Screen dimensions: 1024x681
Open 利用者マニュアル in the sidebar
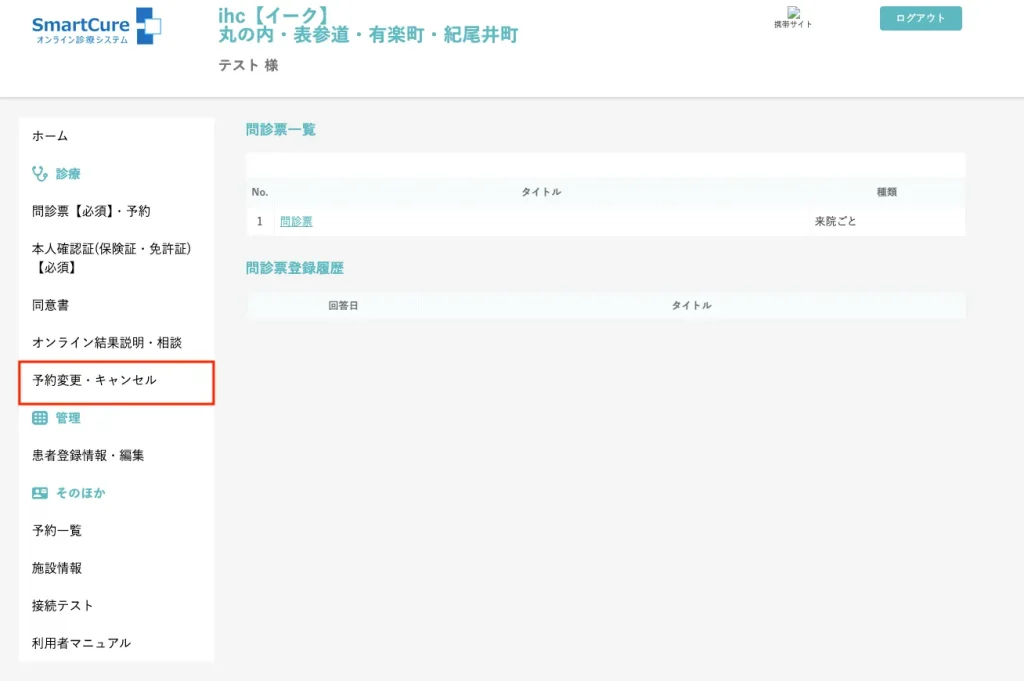(x=81, y=643)
